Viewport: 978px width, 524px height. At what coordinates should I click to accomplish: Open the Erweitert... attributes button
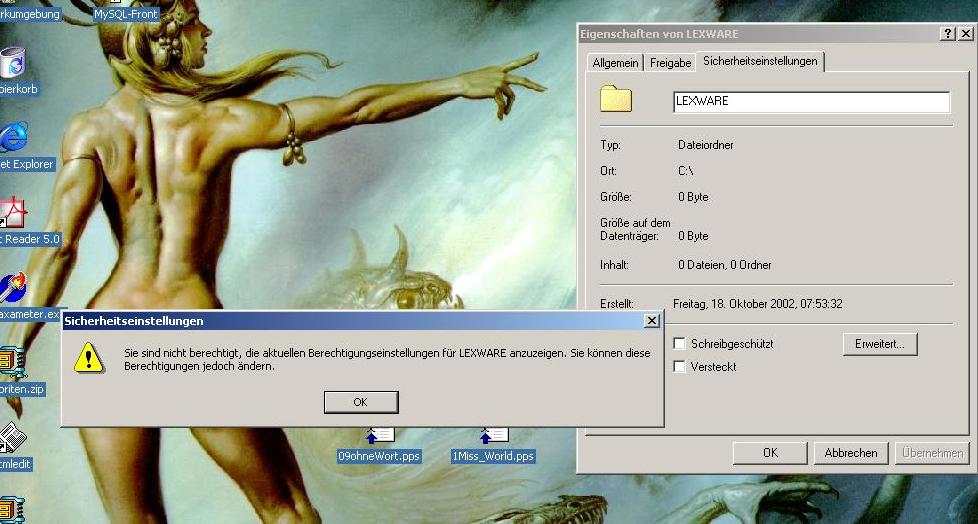tap(879, 344)
